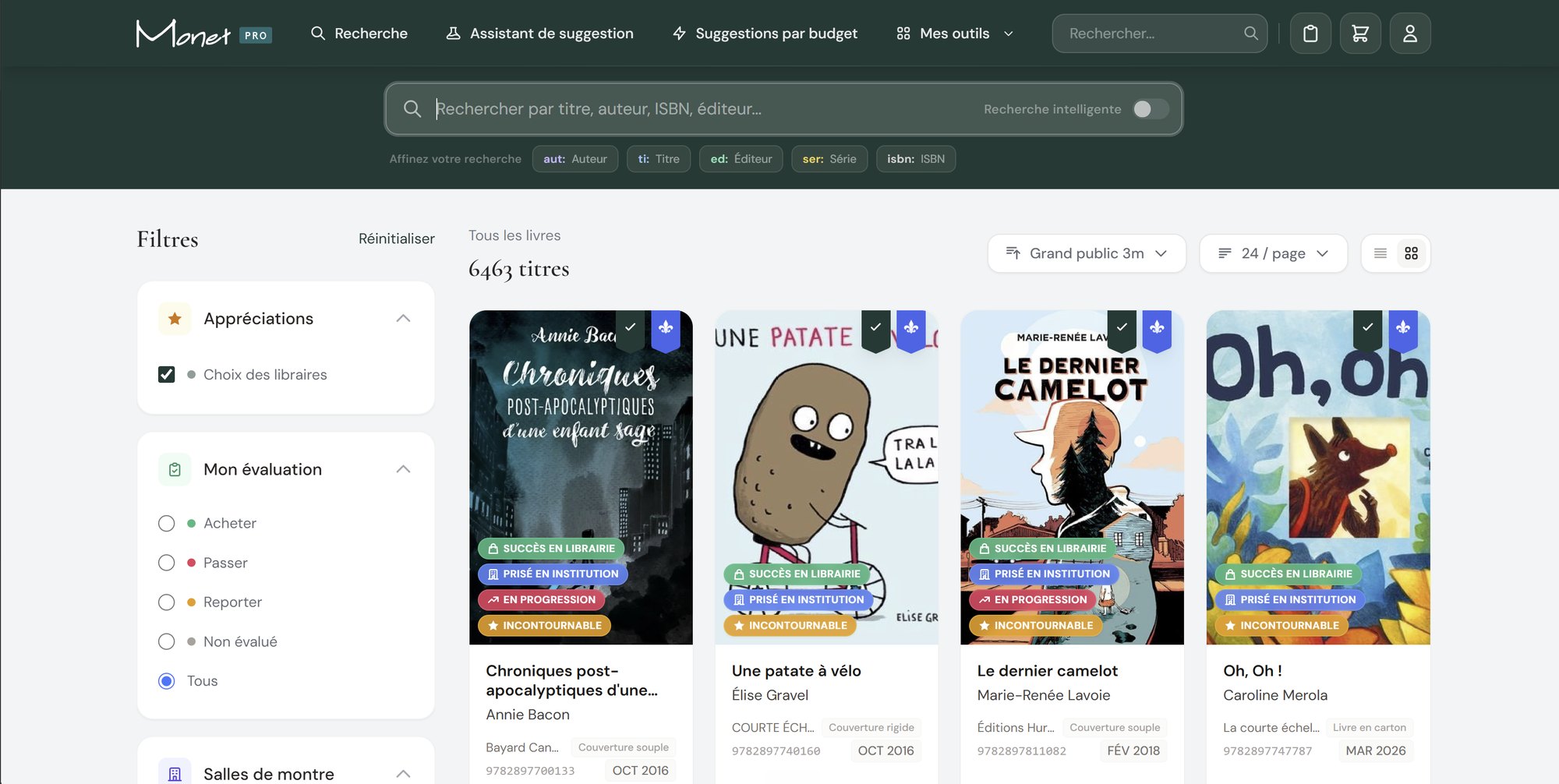
Task: Uncheck Choix des libraires checkbox
Action: point(166,375)
